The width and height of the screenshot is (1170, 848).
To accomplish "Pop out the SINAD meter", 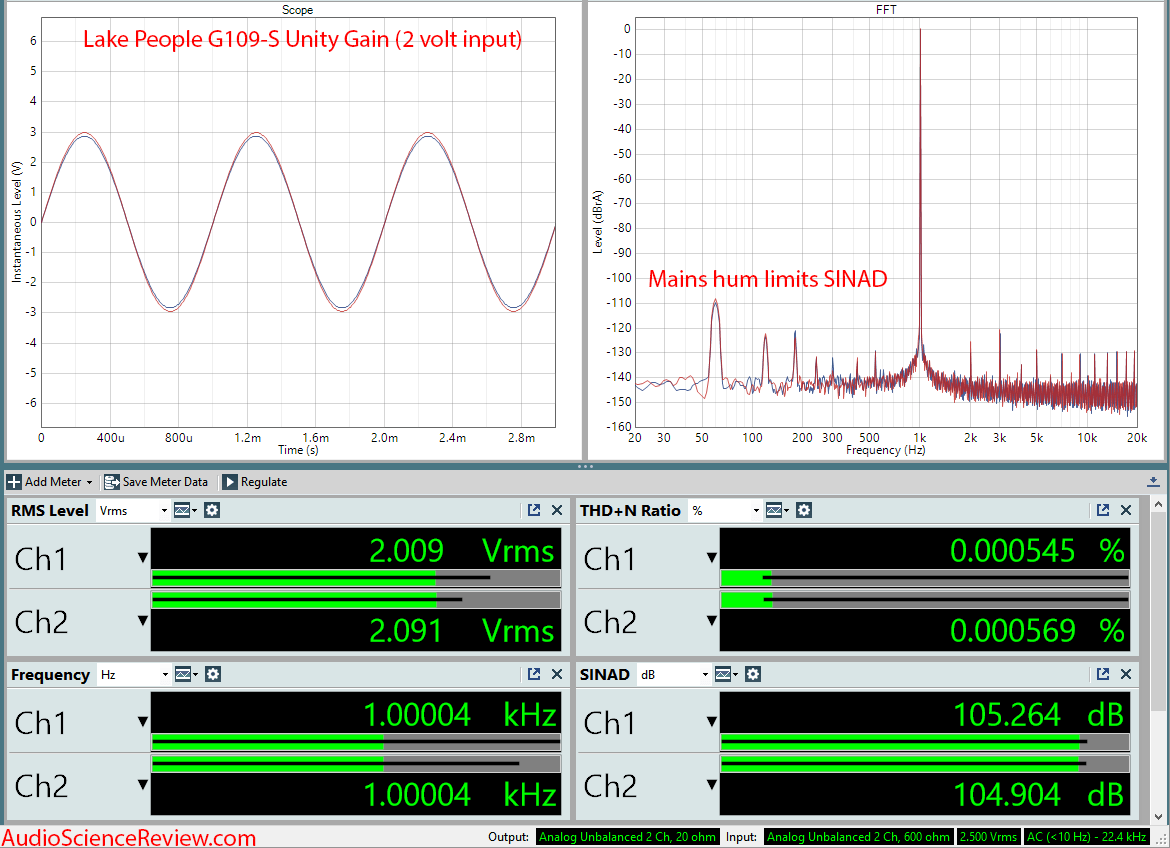I will click(1103, 675).
